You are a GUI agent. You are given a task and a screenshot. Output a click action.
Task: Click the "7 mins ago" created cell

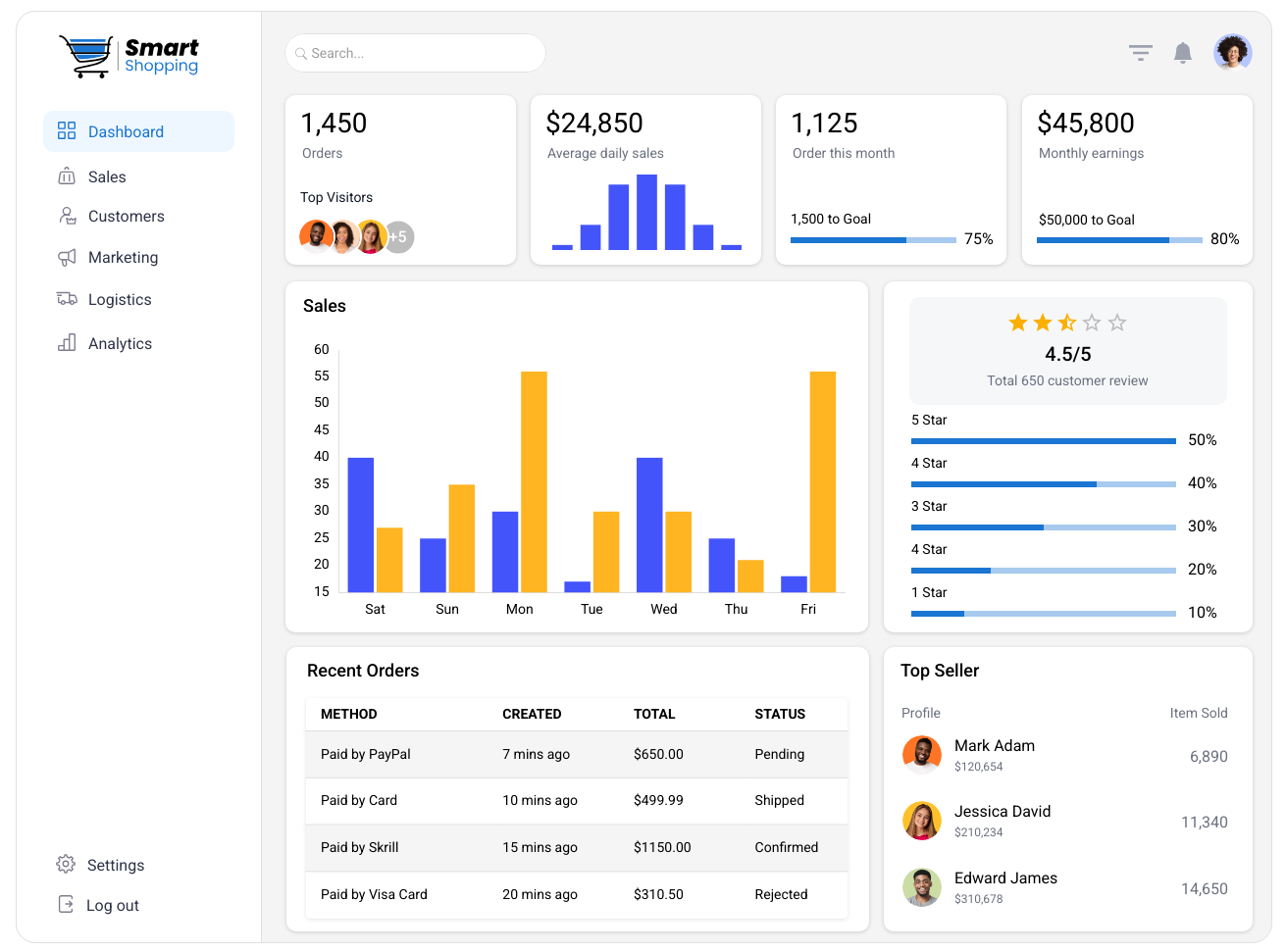coord(537,754)
